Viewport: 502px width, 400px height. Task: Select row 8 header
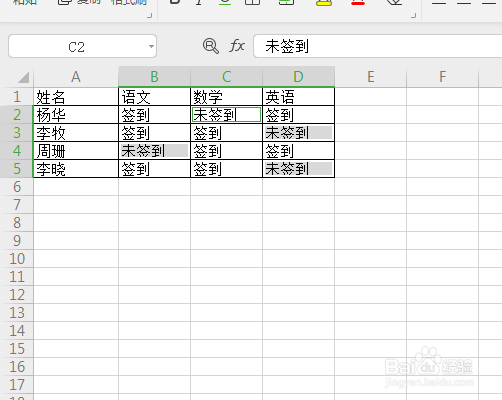pyautogui.click(x=17, y=223)
